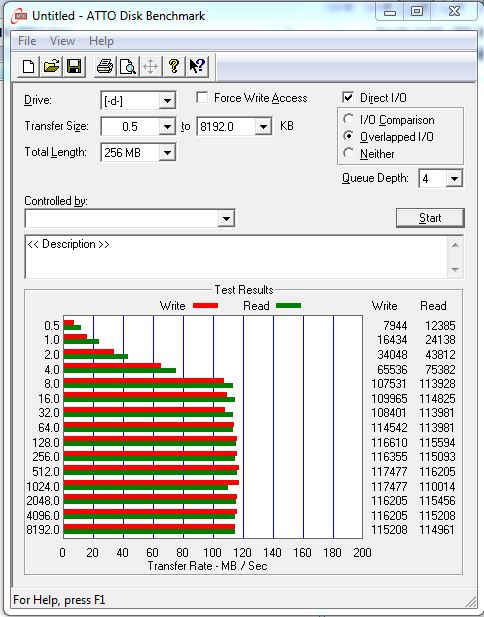Click the Description scrollbar down arrow

coord(455,269)
